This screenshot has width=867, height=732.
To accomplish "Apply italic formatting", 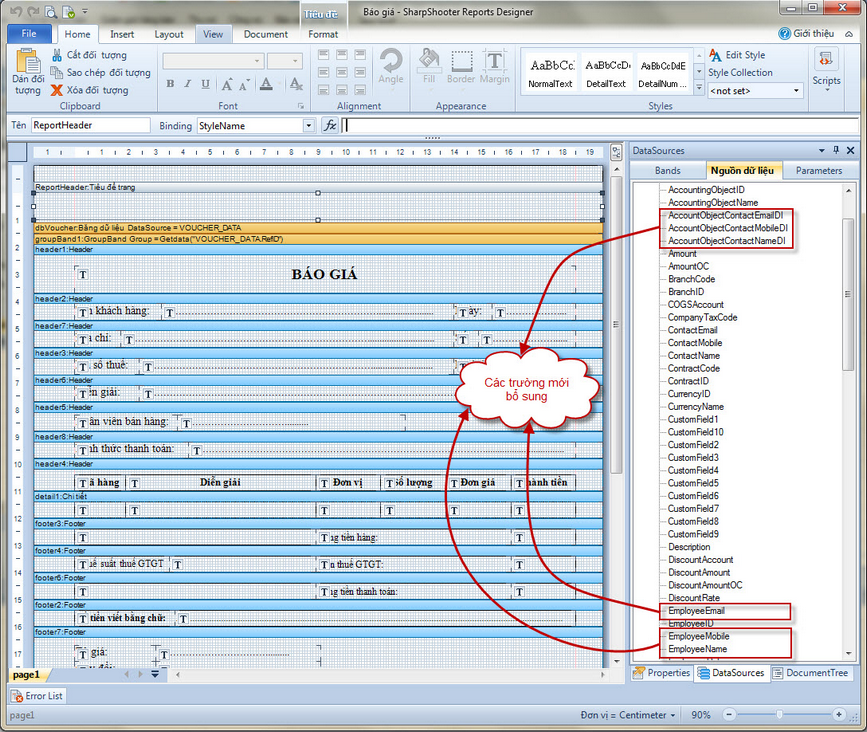I will (187, 84).
